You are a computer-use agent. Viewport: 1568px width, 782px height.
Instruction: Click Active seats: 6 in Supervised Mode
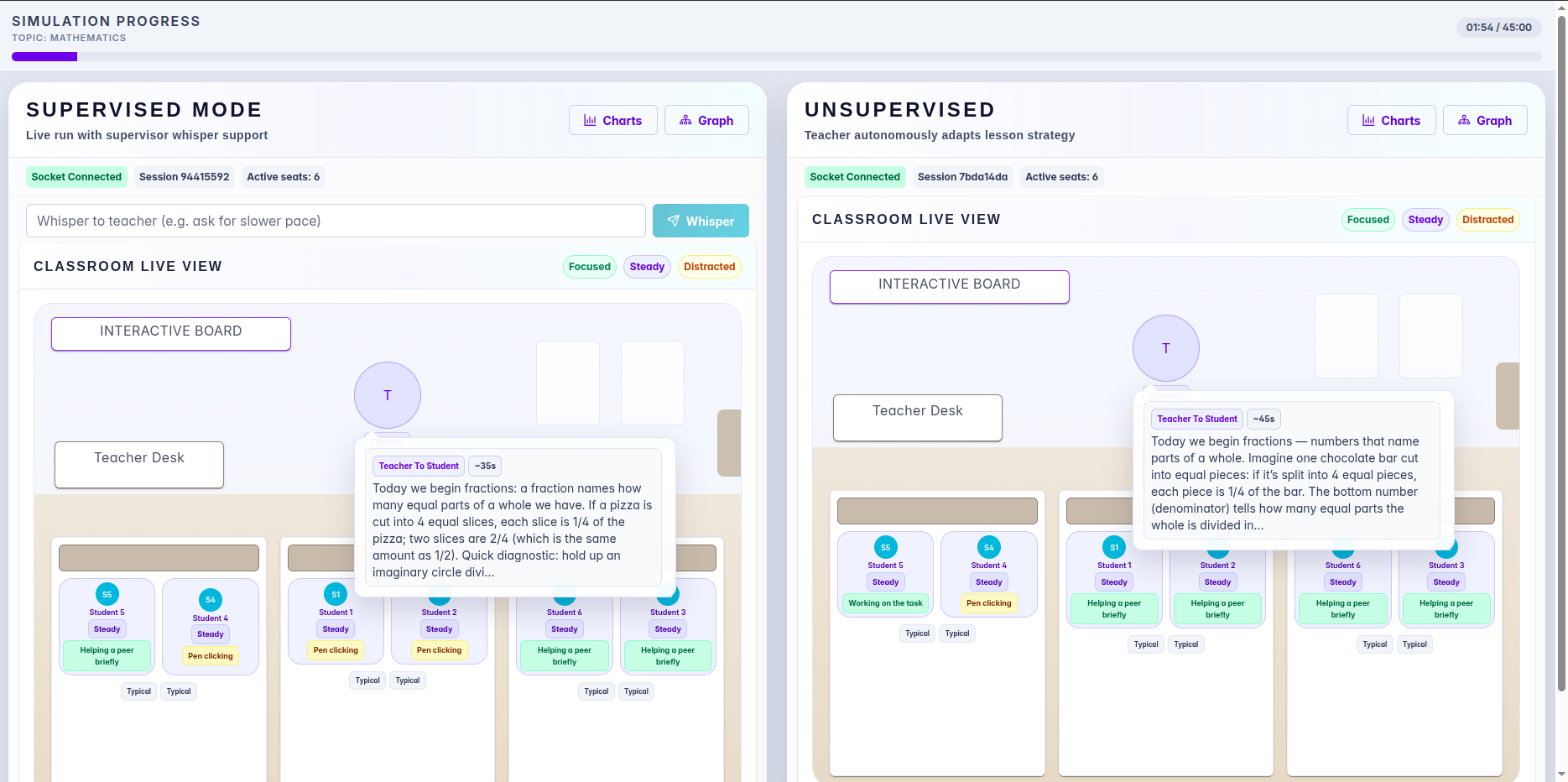(283, 177)
